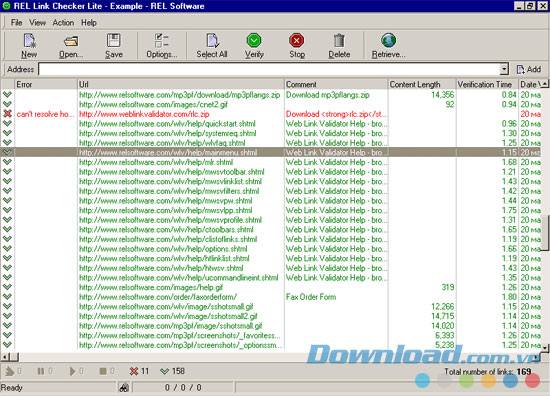Click the green check icon for help.gif row
The image size is (550, 396).
coord(7,287)
